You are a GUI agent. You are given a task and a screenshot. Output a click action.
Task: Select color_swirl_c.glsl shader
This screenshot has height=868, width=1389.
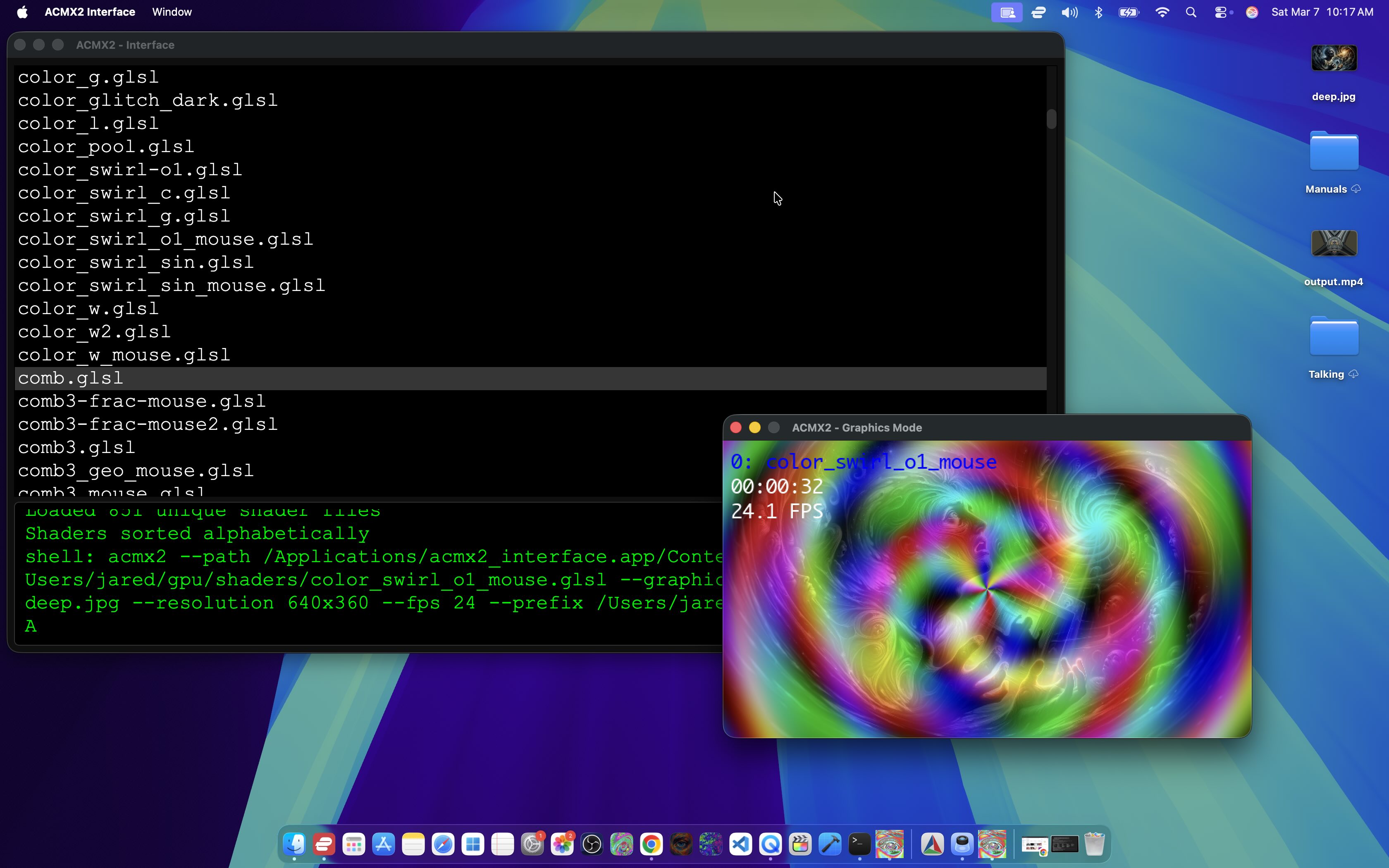click(530, 193)
